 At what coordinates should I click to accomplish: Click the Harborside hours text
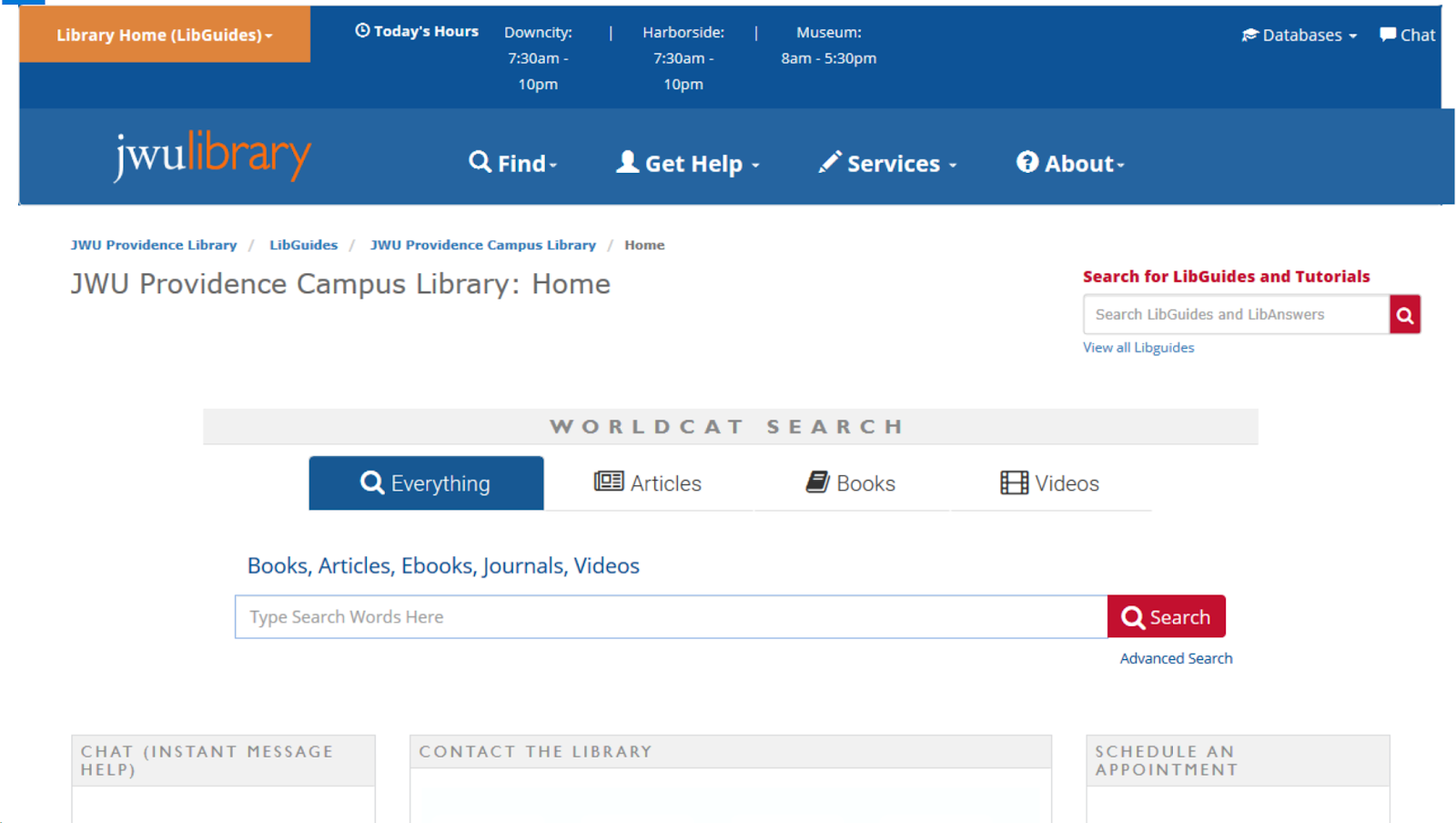pyautogui.click(x=683, y=58)
